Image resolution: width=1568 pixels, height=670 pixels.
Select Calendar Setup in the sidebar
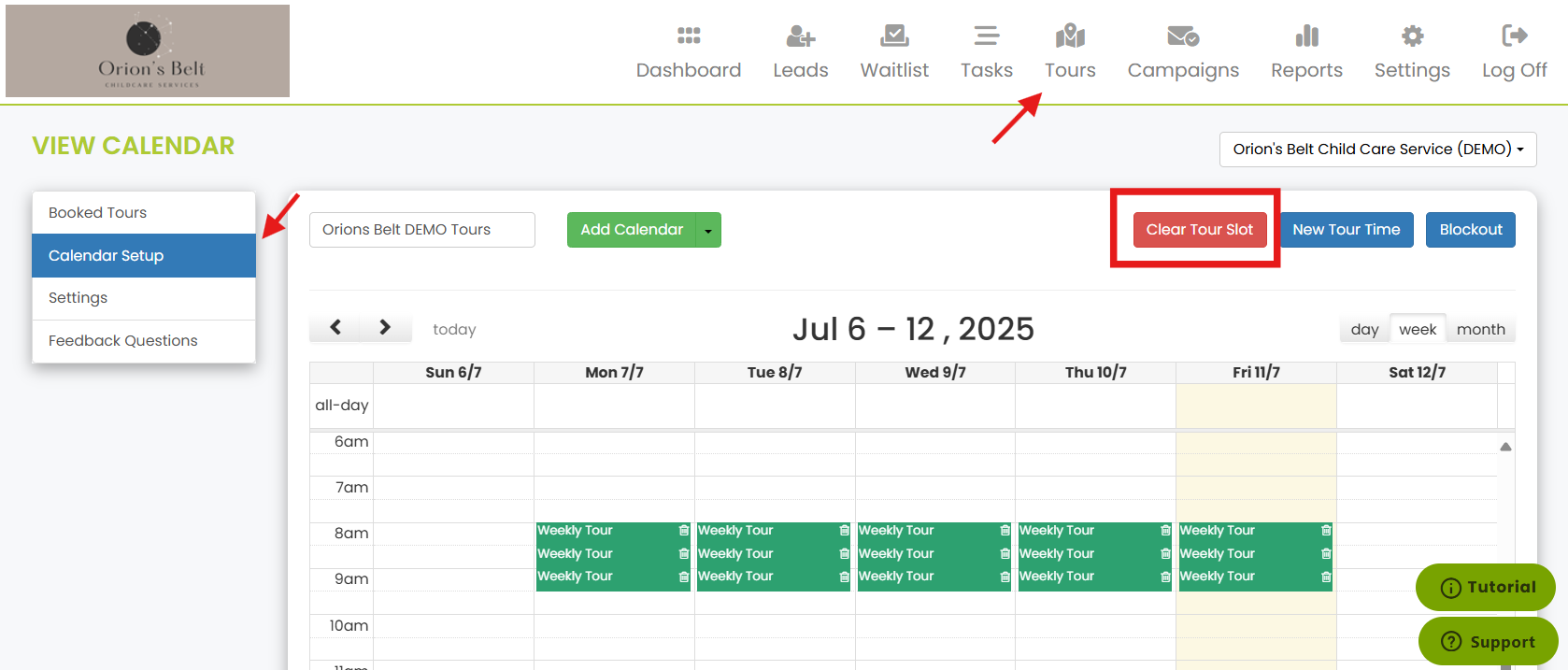coord(144,255)
